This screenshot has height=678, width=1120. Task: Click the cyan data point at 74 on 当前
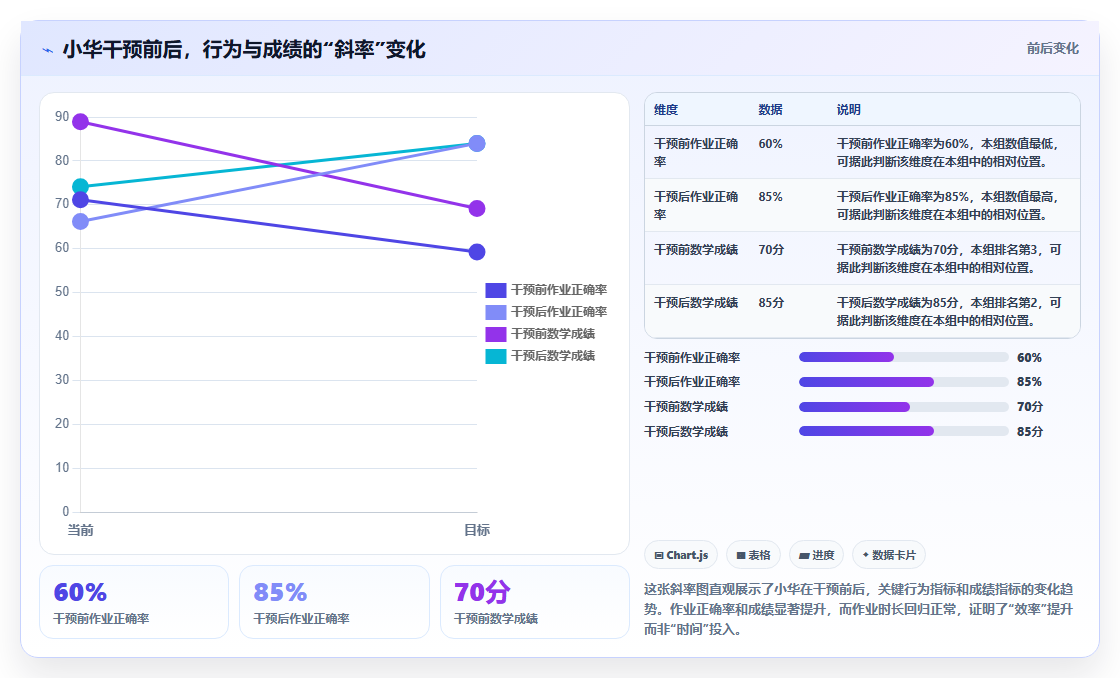pos(81,187)
